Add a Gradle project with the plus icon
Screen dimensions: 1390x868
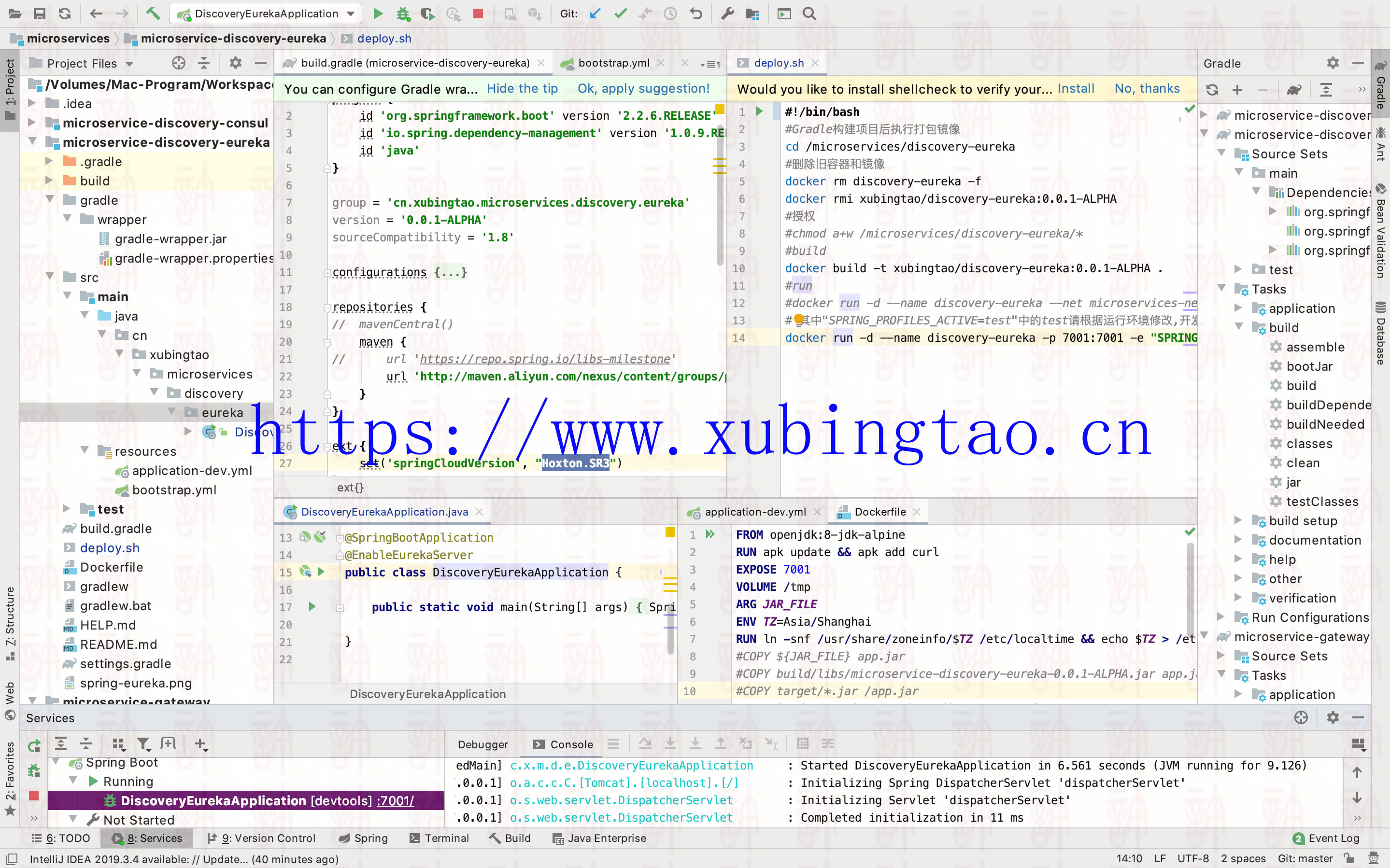click(1237, 90)
